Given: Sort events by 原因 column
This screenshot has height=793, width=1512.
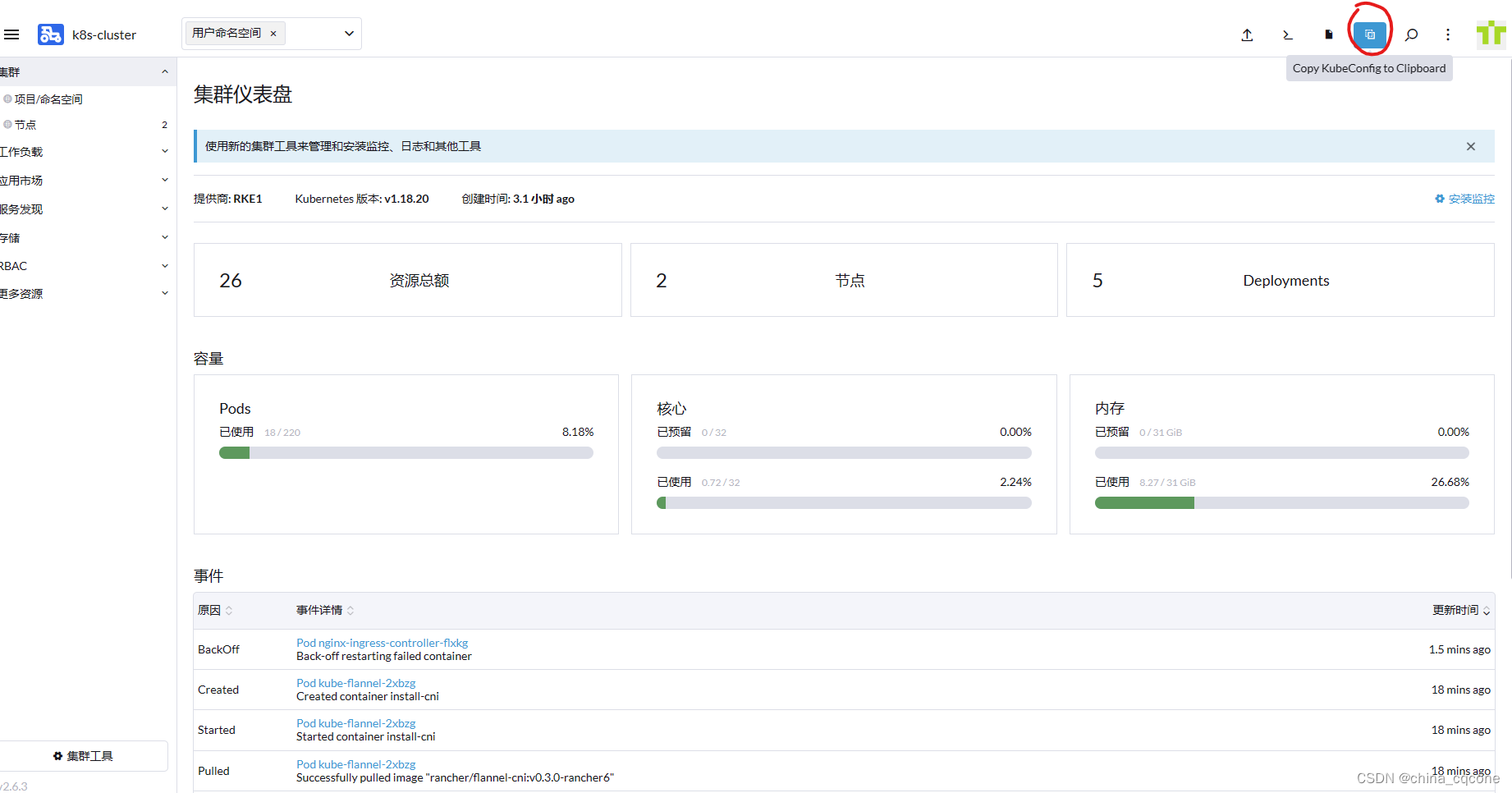Looking at the screenshot, I should (215, 610).
